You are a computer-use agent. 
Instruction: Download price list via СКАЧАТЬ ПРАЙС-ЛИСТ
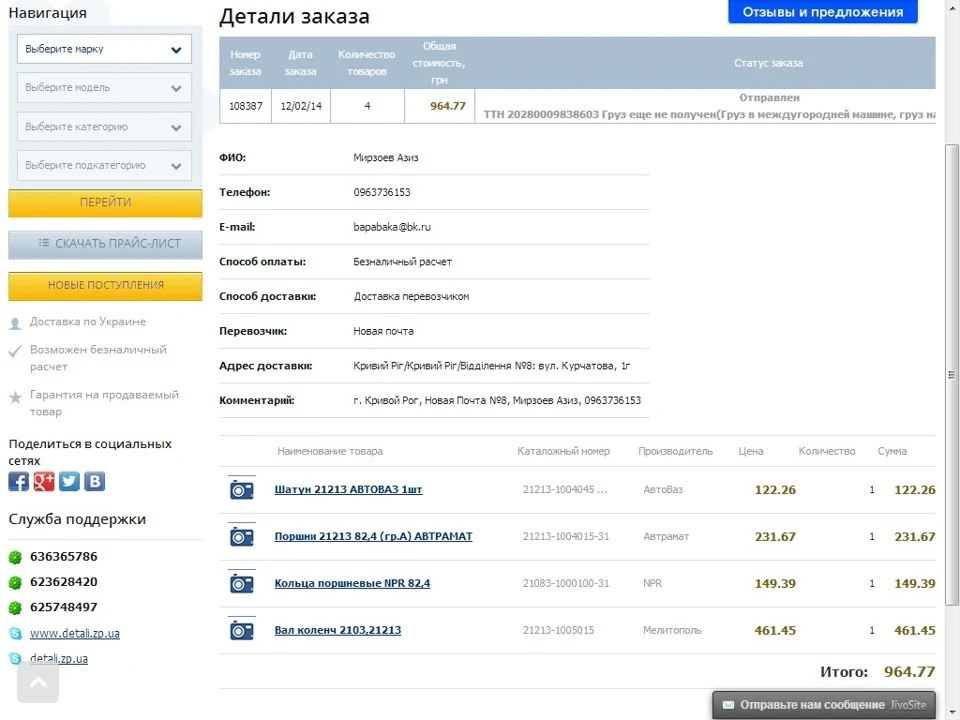click(105, 244)
